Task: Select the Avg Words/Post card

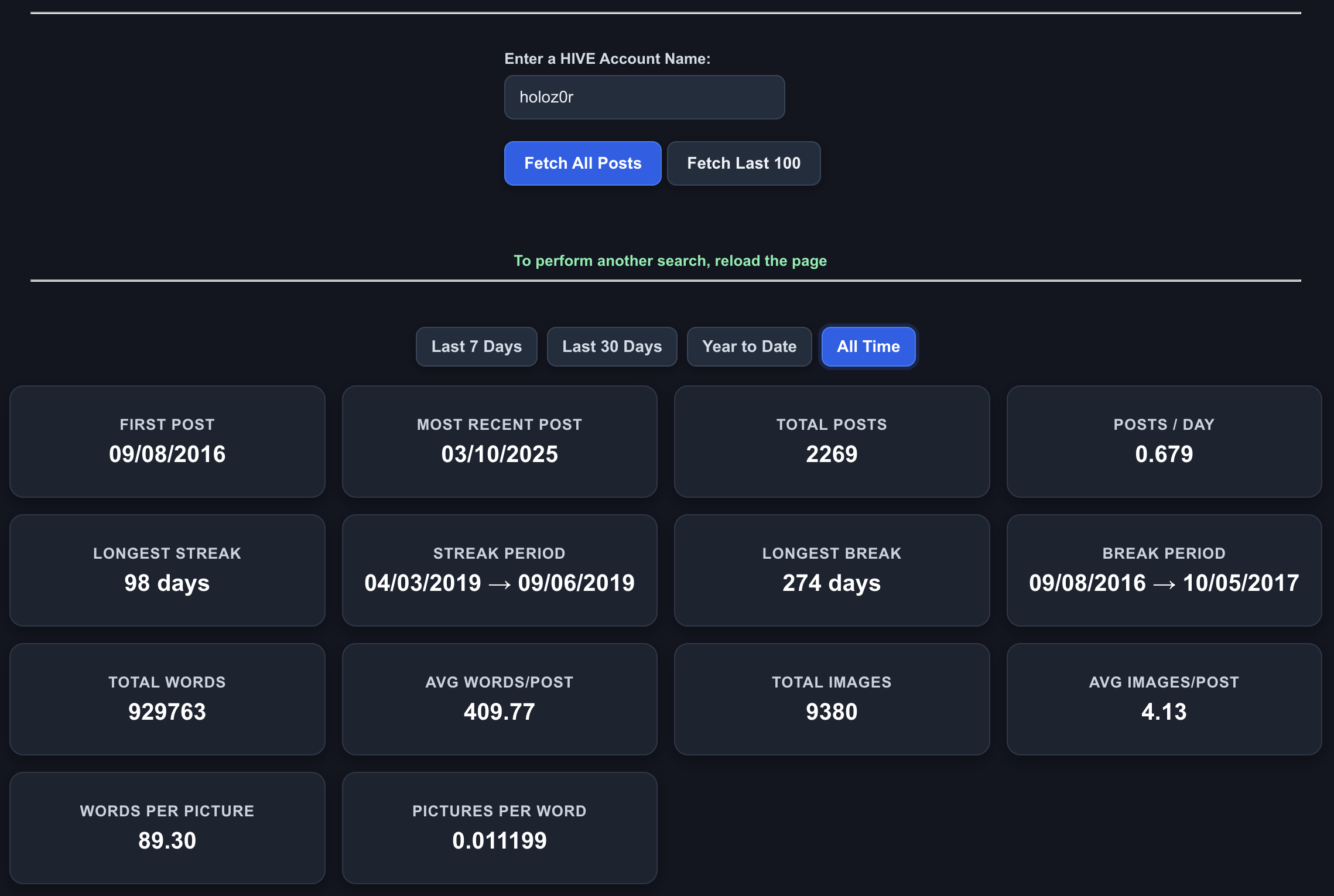Action: point(500,699)
